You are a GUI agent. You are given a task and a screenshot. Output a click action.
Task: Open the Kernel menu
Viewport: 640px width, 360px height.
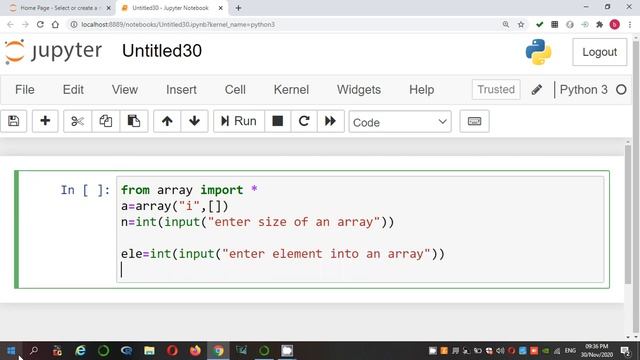[291, 90]
